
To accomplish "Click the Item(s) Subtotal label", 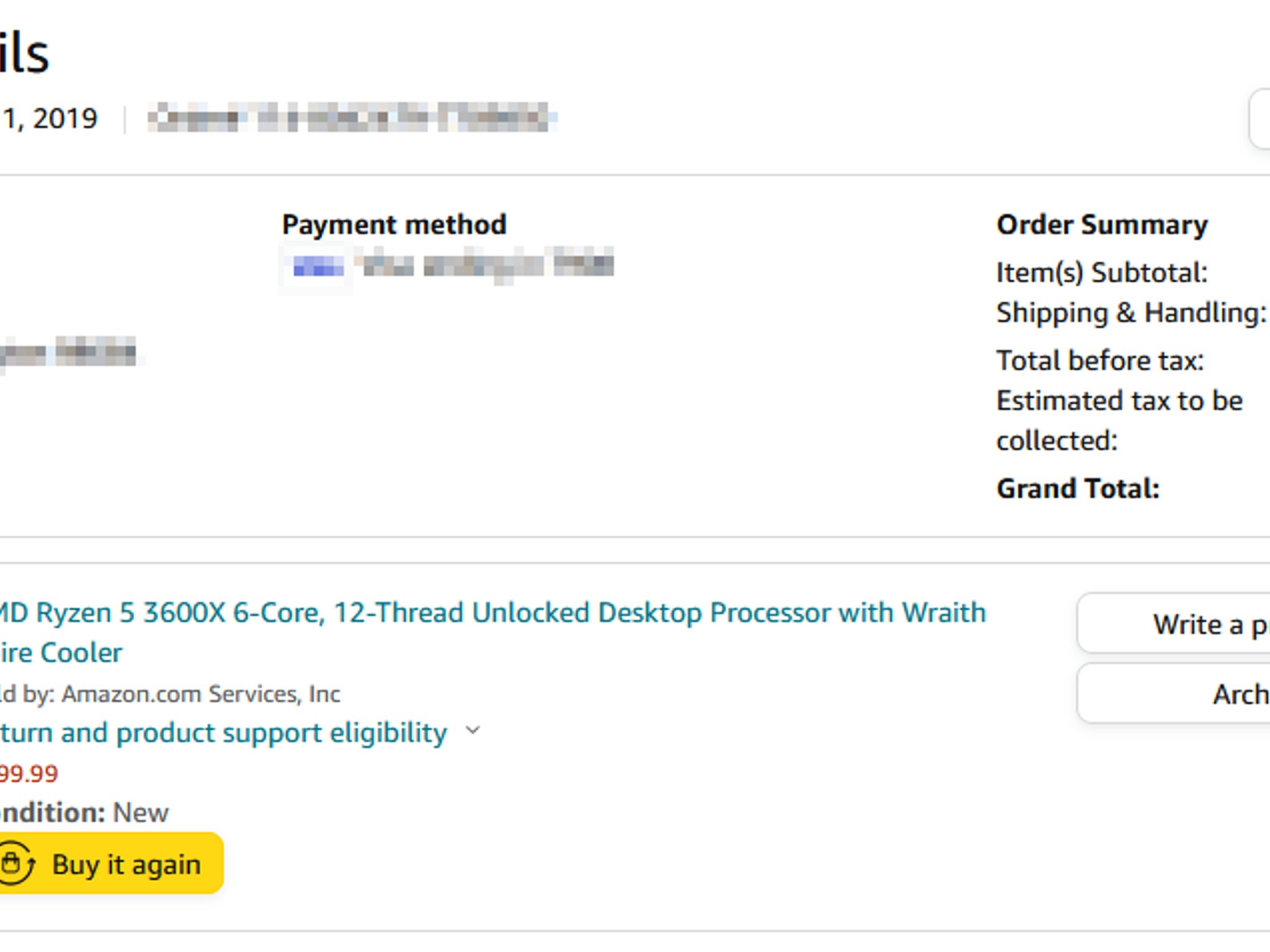I will pos(1102,273).
